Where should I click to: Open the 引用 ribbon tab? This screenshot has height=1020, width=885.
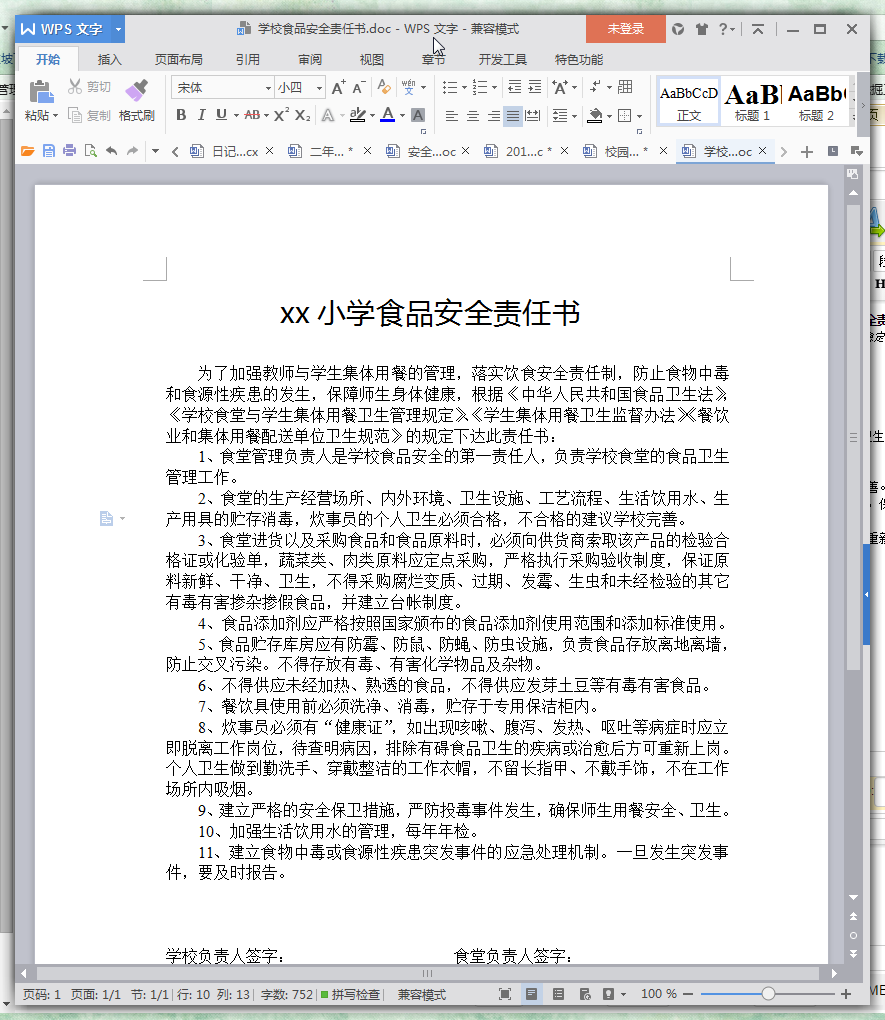point(247,60)
